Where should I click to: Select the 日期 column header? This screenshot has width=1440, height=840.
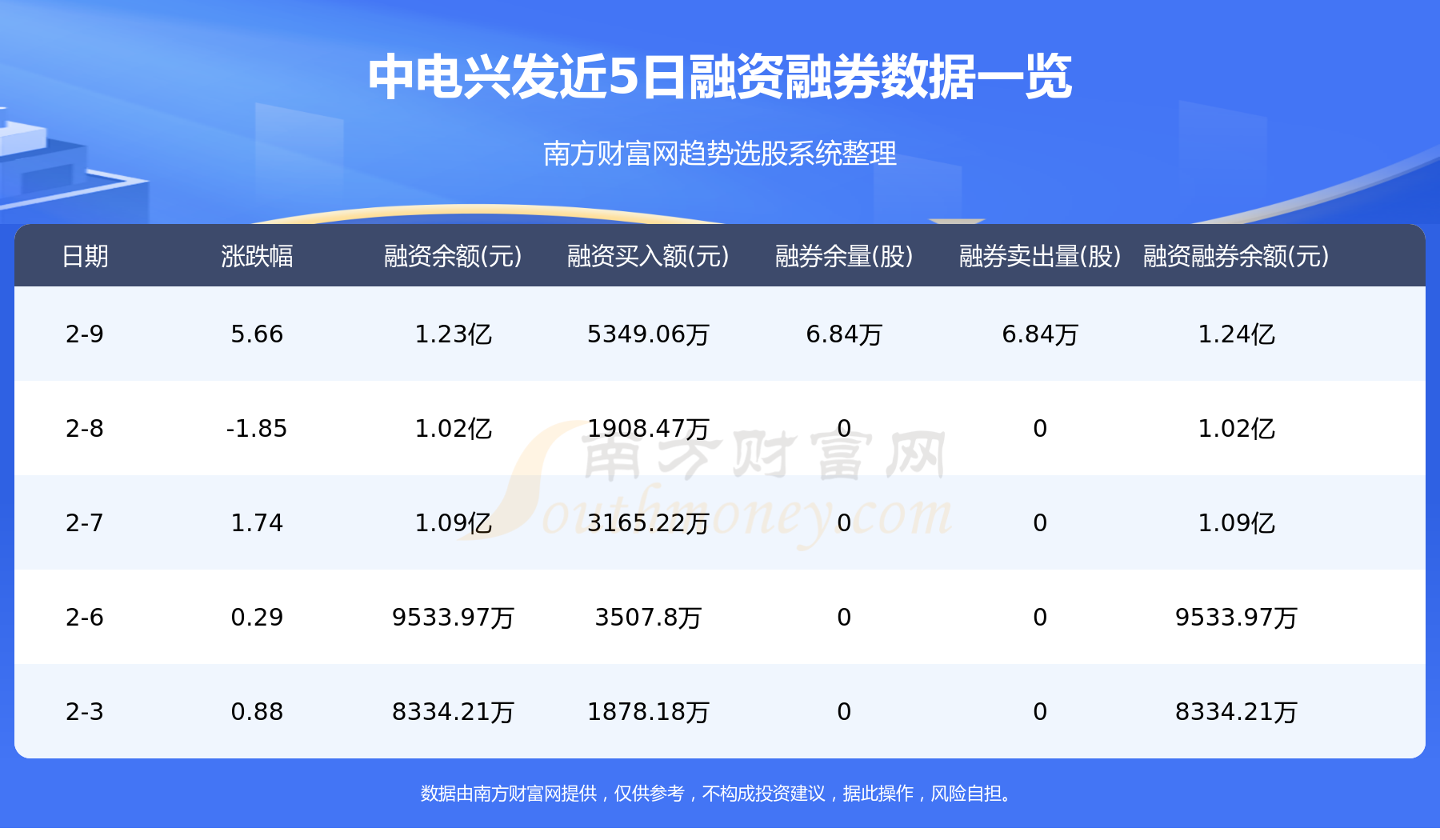pyautogui.click(x=85, y=256)
